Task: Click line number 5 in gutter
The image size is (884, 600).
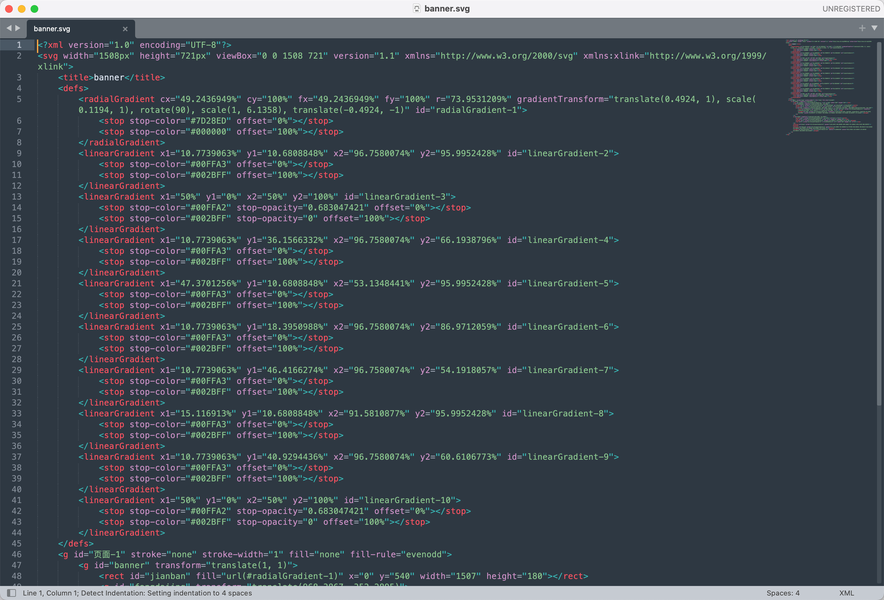Action: [19, 99]
